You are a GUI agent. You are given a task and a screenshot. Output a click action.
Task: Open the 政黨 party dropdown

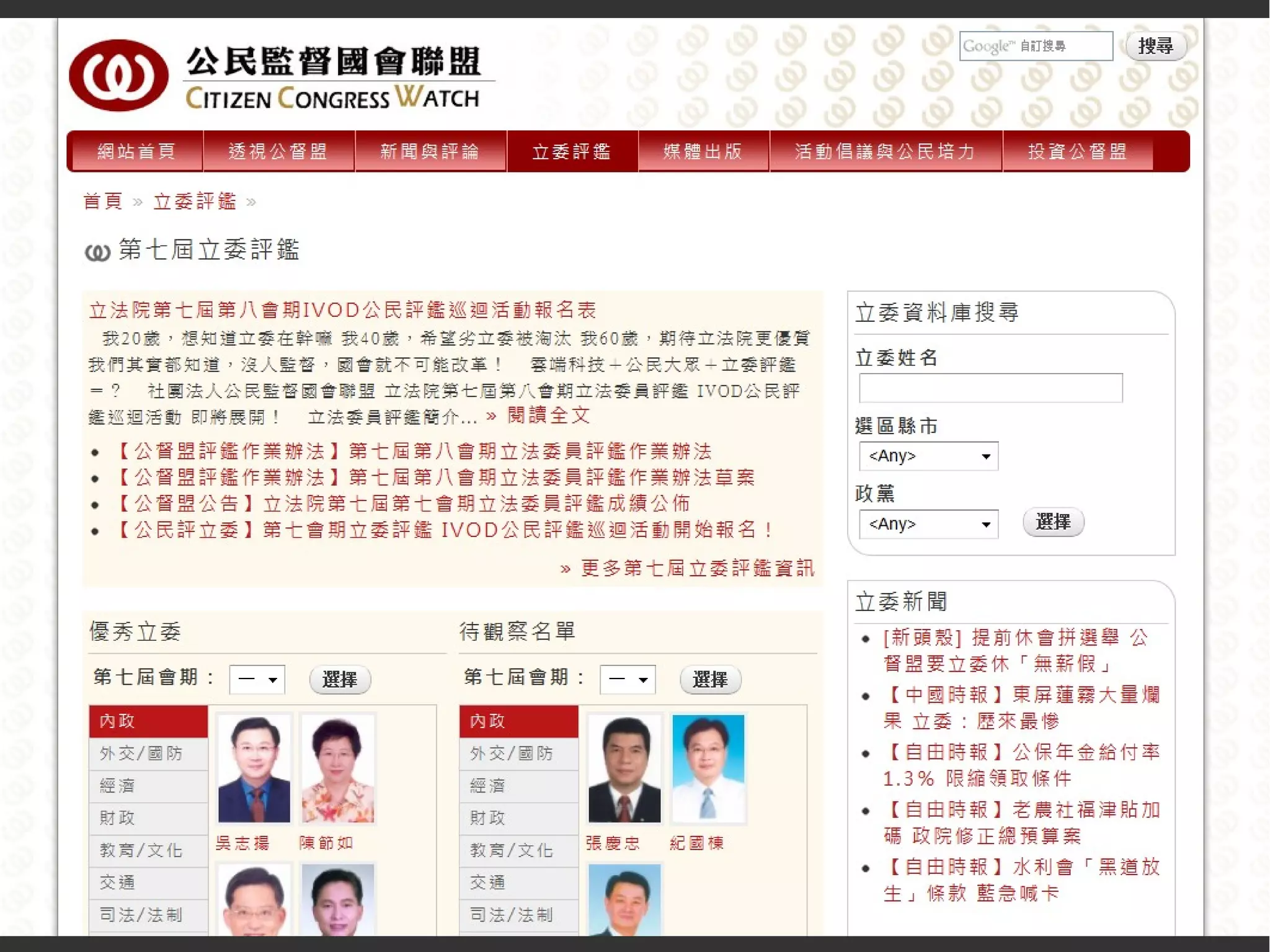928,525
